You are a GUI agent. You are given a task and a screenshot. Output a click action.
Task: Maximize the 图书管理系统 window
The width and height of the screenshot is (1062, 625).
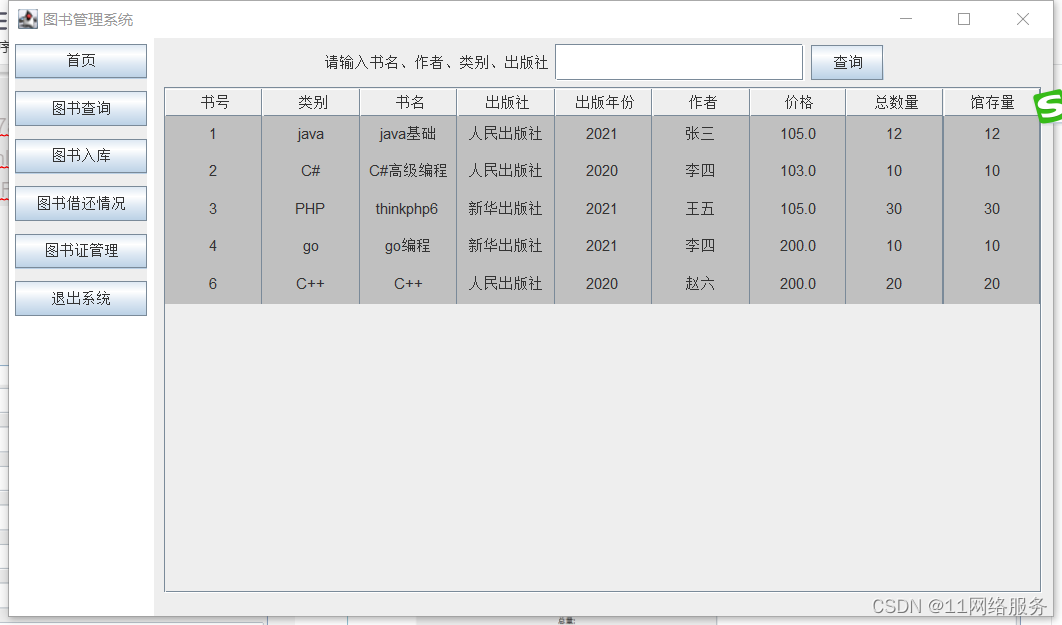[964, 19]
